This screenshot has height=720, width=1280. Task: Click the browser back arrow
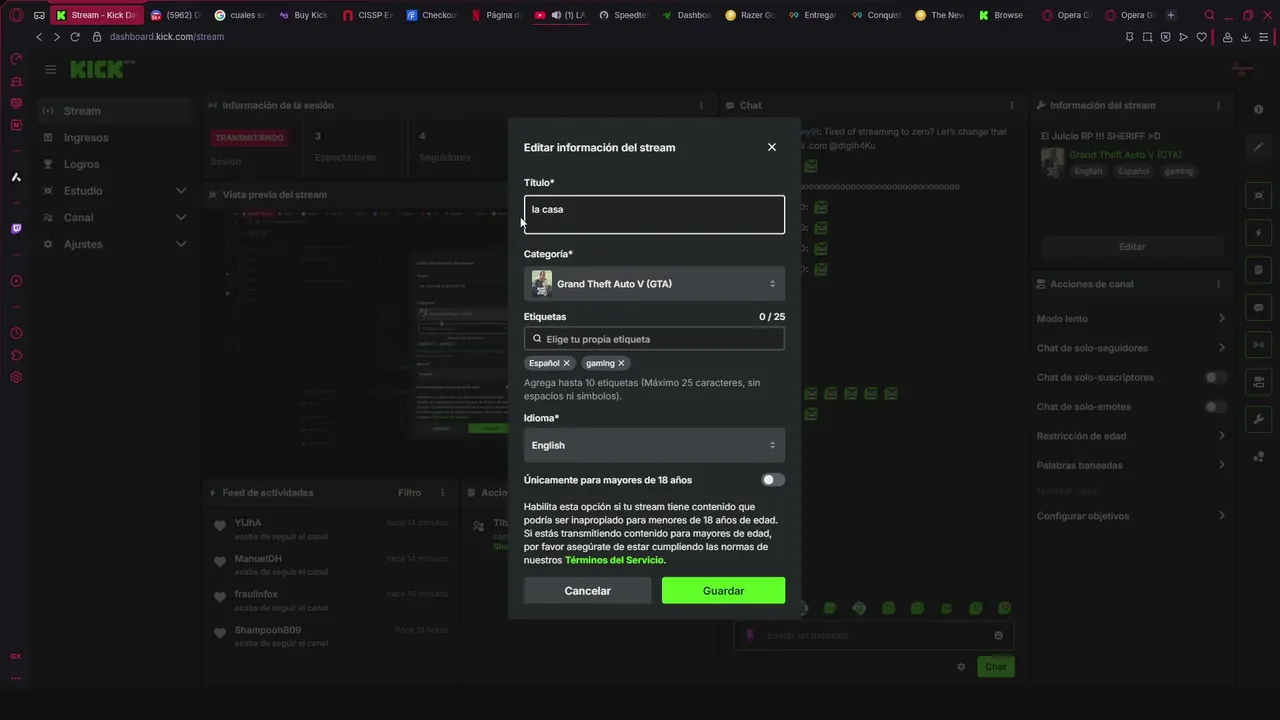(39, 37)
